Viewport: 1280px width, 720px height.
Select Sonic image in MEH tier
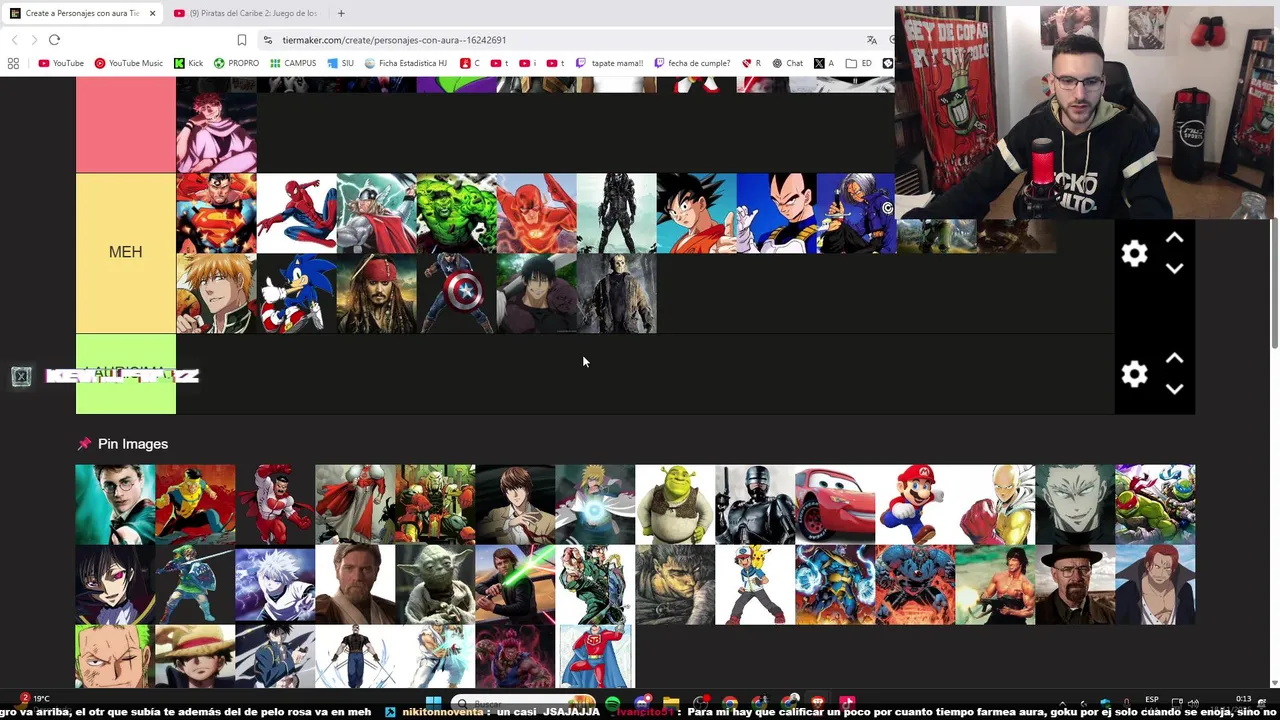[296, 293]
